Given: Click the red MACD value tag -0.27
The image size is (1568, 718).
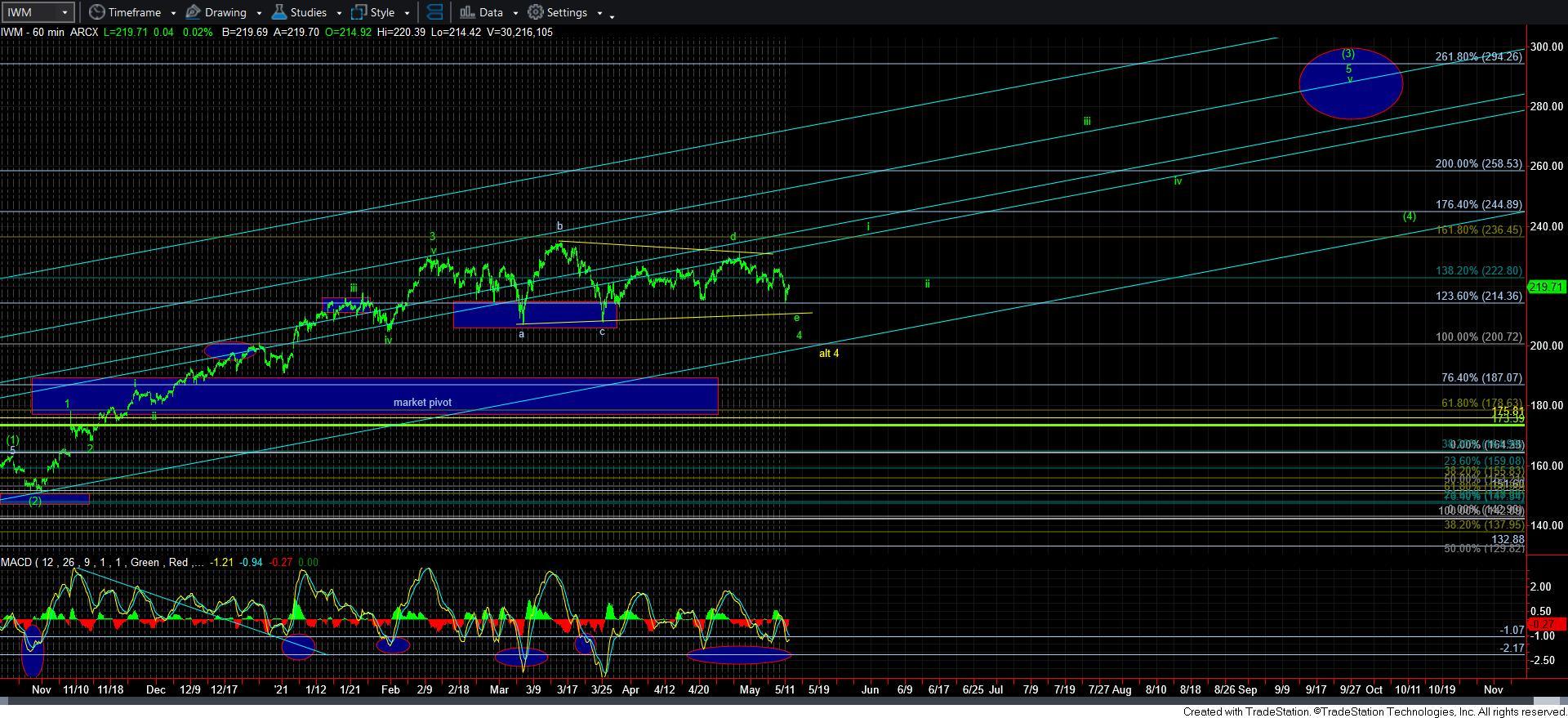Looking at the screenshot, I should 1546,625.
